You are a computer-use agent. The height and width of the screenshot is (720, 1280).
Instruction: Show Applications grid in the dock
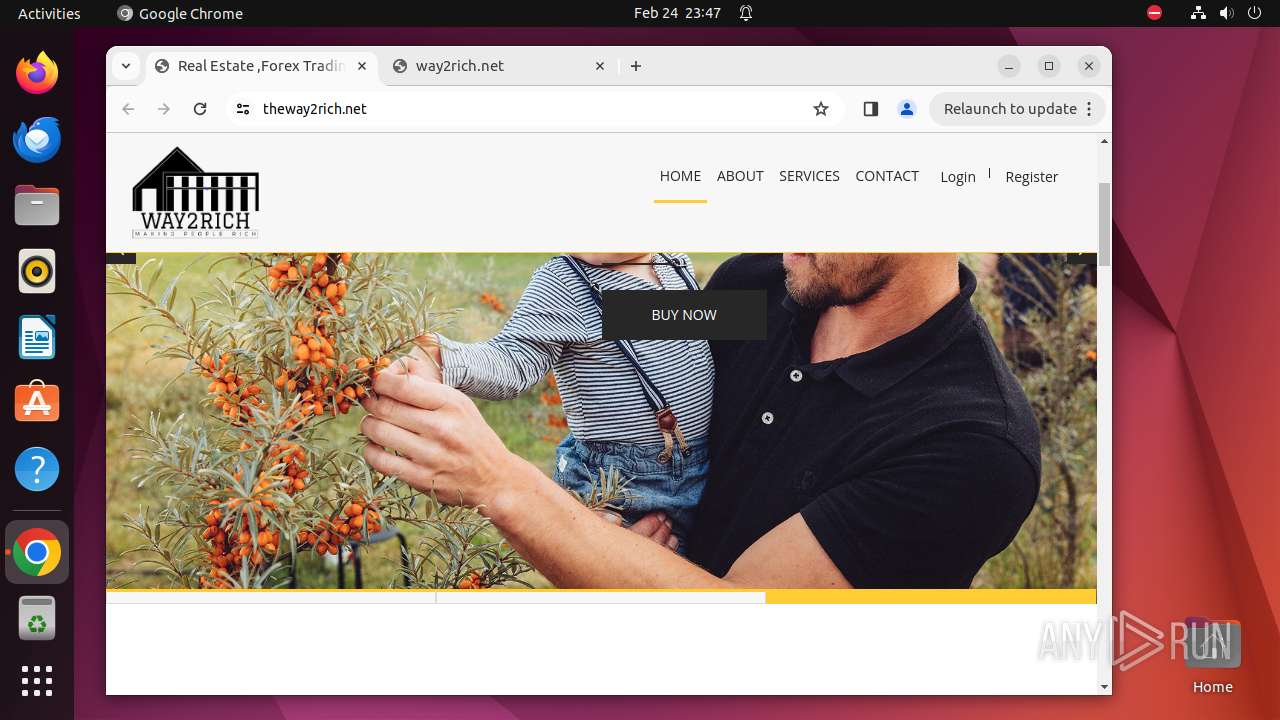coord(37,681)
